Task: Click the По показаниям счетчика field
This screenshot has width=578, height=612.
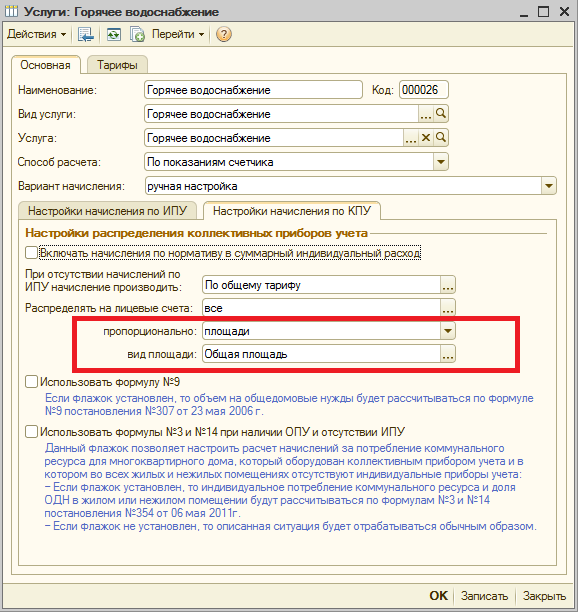Action: (x=289, y=162)
